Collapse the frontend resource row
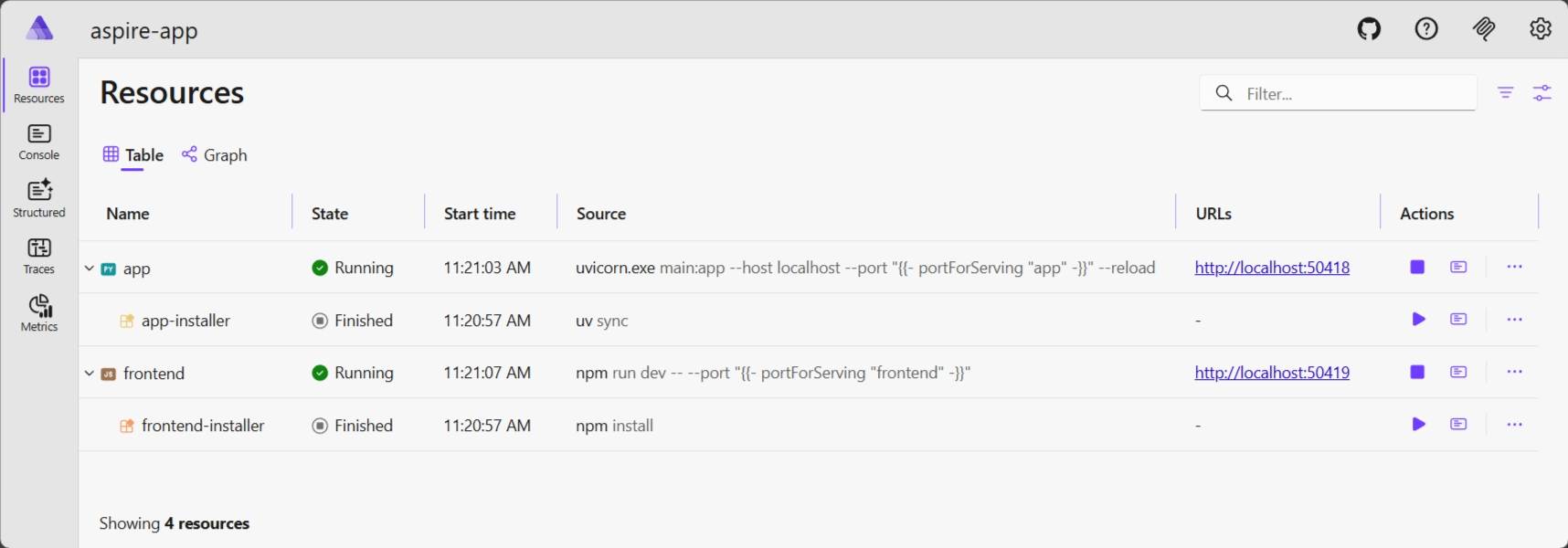1568x548 pixels. click(90, 374)
